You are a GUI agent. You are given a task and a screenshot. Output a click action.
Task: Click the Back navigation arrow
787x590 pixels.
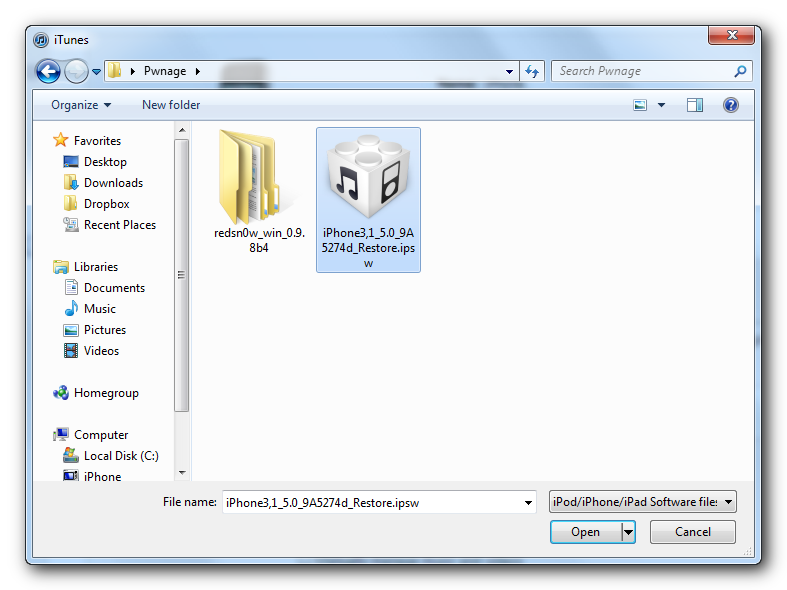click(x=48, y=71)
